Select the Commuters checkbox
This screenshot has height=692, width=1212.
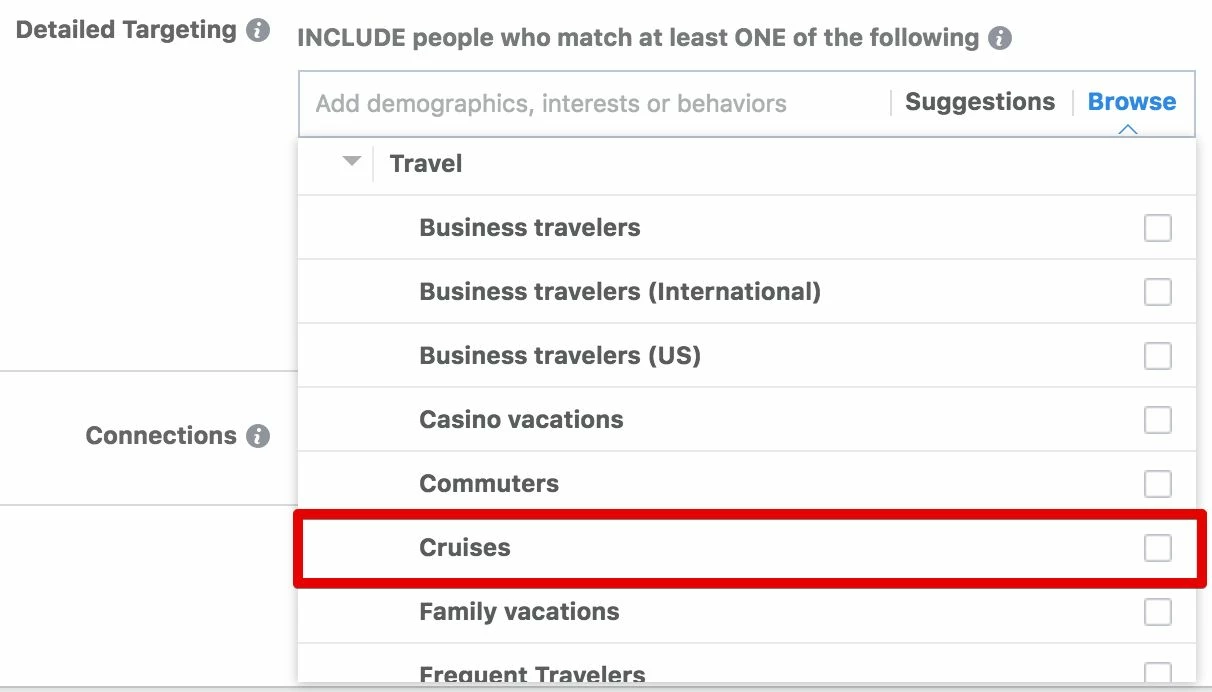click(1158, 484)
